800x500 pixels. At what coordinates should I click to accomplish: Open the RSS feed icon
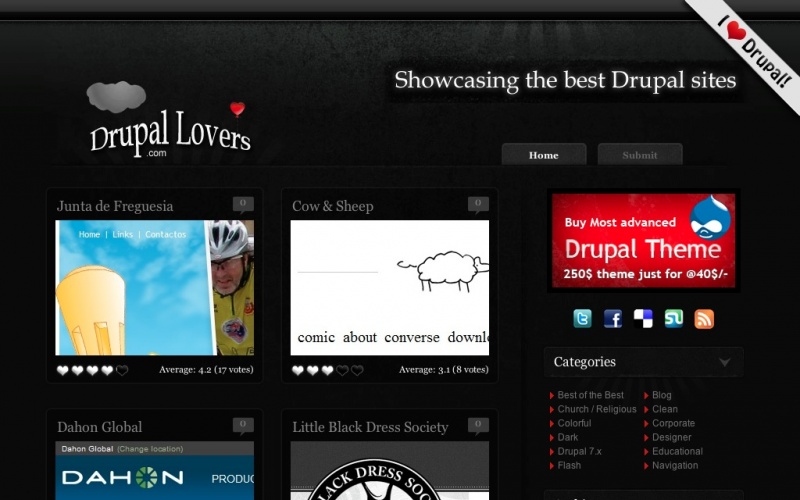(x=704, y=319)
